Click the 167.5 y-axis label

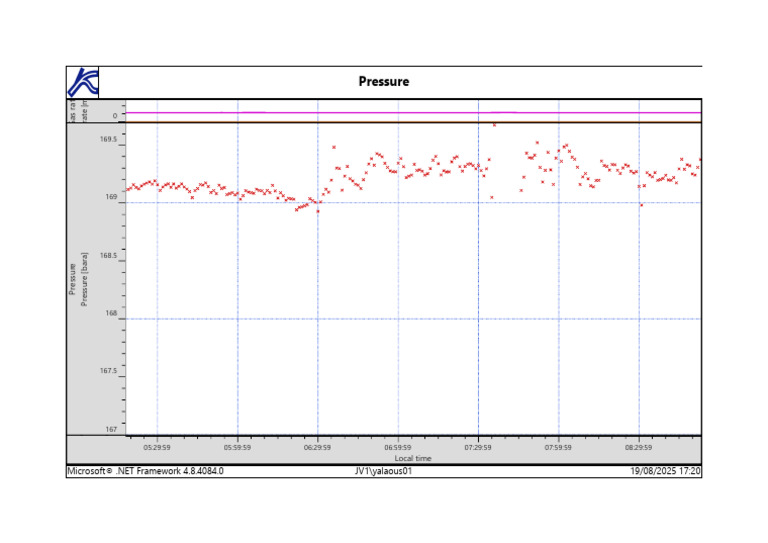coord(109,371)
